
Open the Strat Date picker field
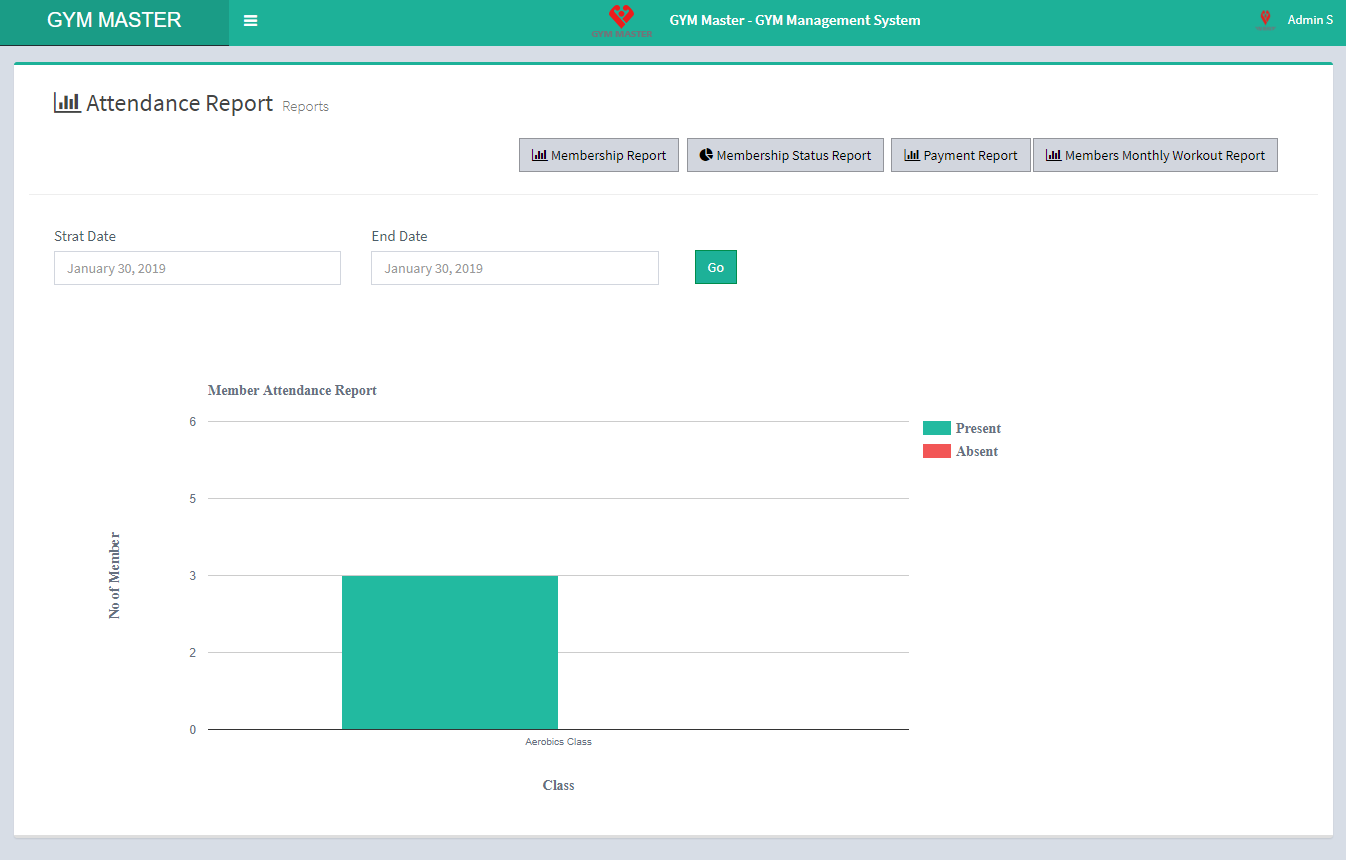197,268
